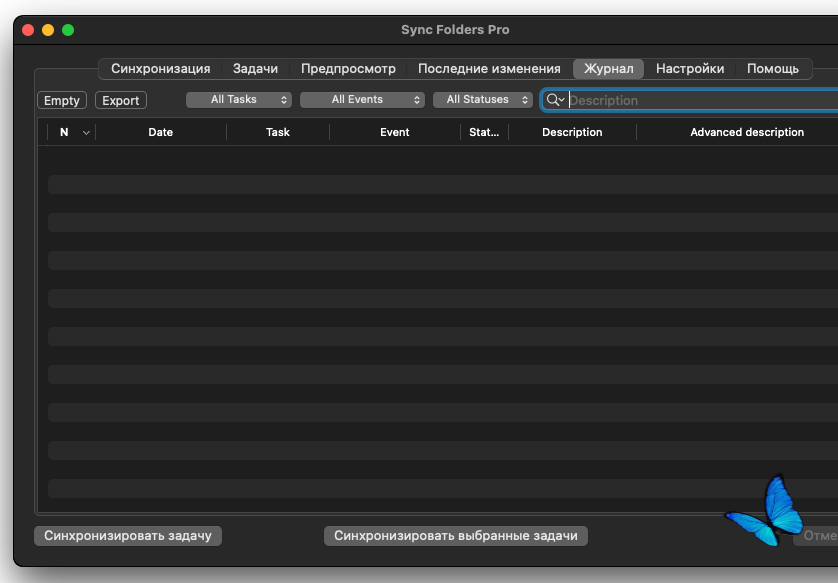Click the Advanced description column header
This screenshot has width=838, height=583.
tap(747, 132)
